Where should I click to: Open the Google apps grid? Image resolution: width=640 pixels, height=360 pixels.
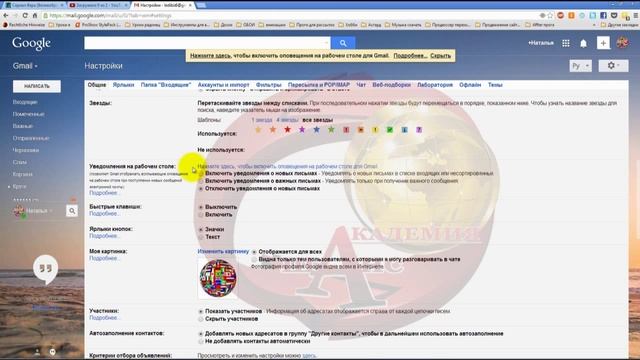566,43
